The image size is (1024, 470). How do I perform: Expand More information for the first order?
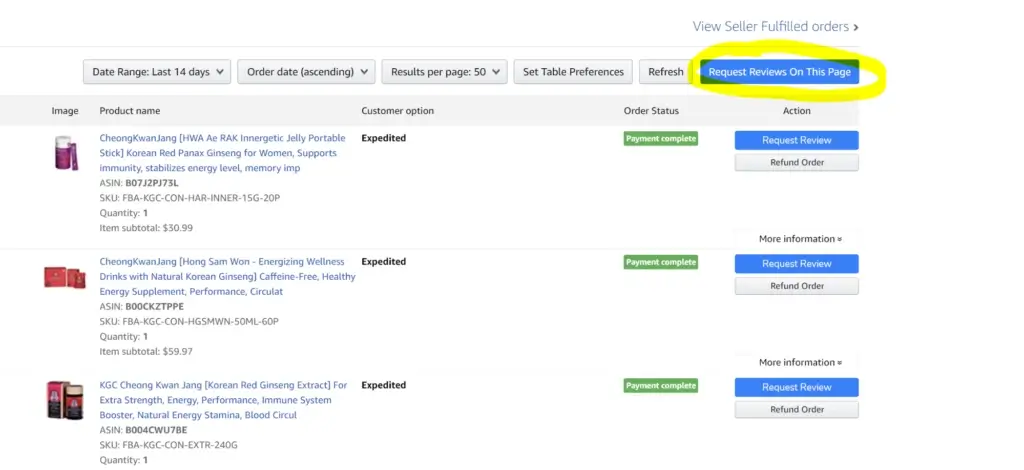pos(799,239)
